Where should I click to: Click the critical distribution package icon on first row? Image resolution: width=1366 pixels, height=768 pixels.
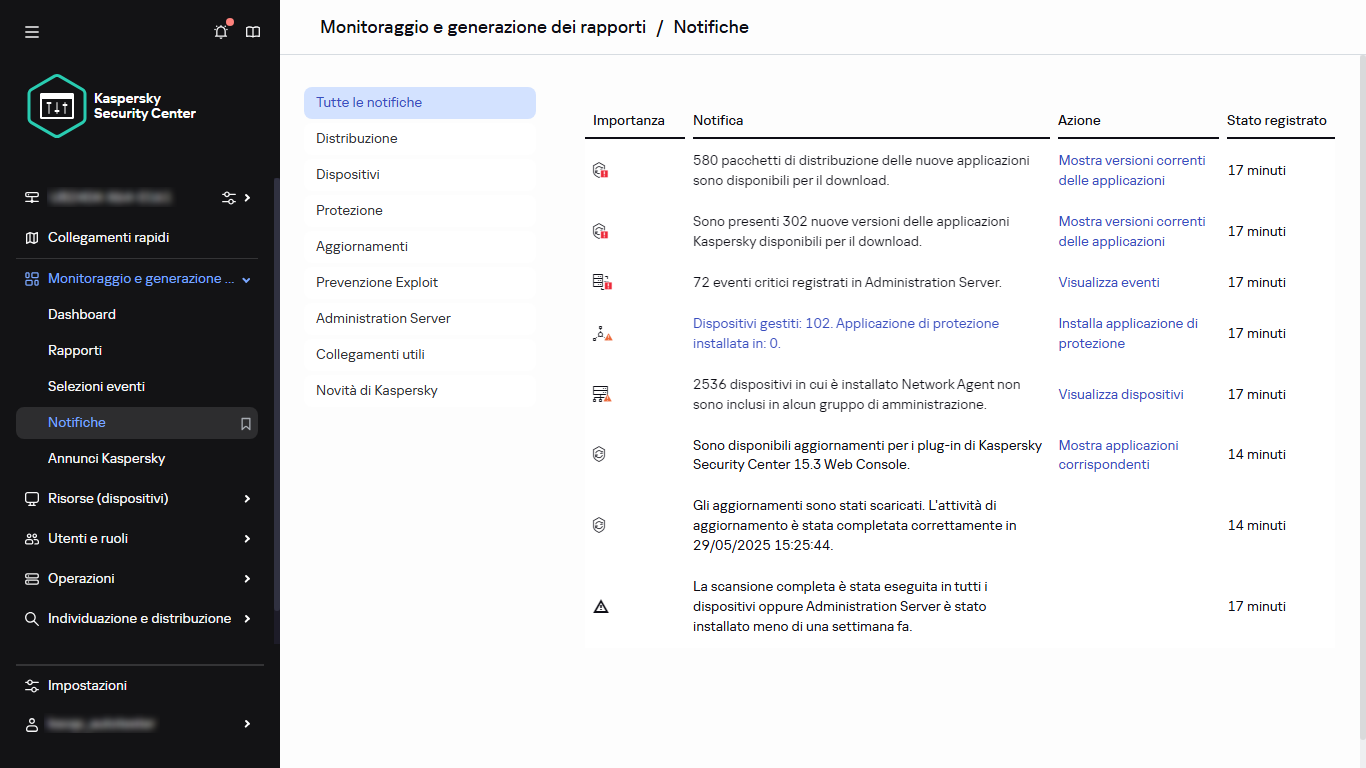tap(601, 170)
